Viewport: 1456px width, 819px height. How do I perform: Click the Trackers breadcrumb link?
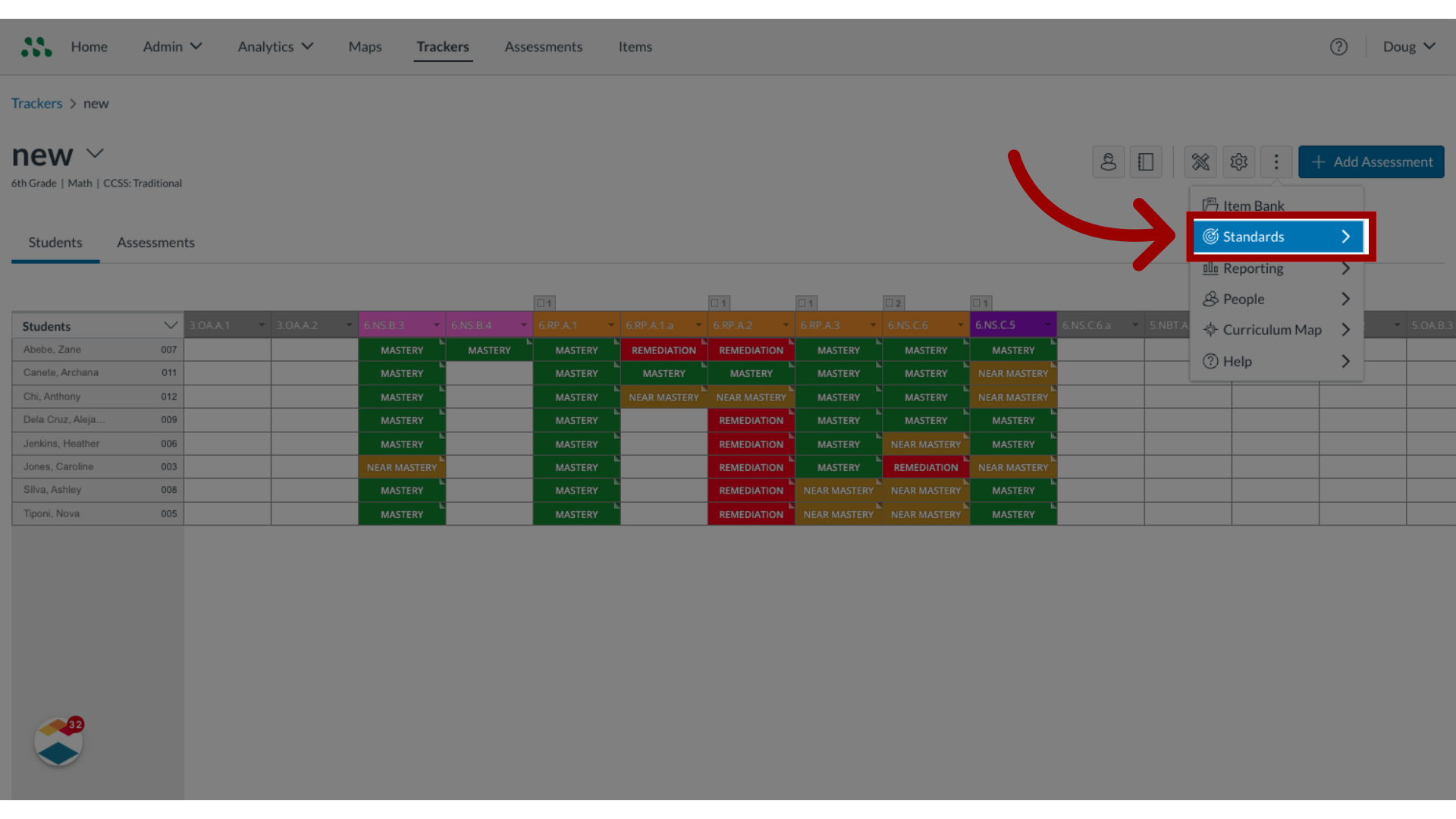point(37,103)
